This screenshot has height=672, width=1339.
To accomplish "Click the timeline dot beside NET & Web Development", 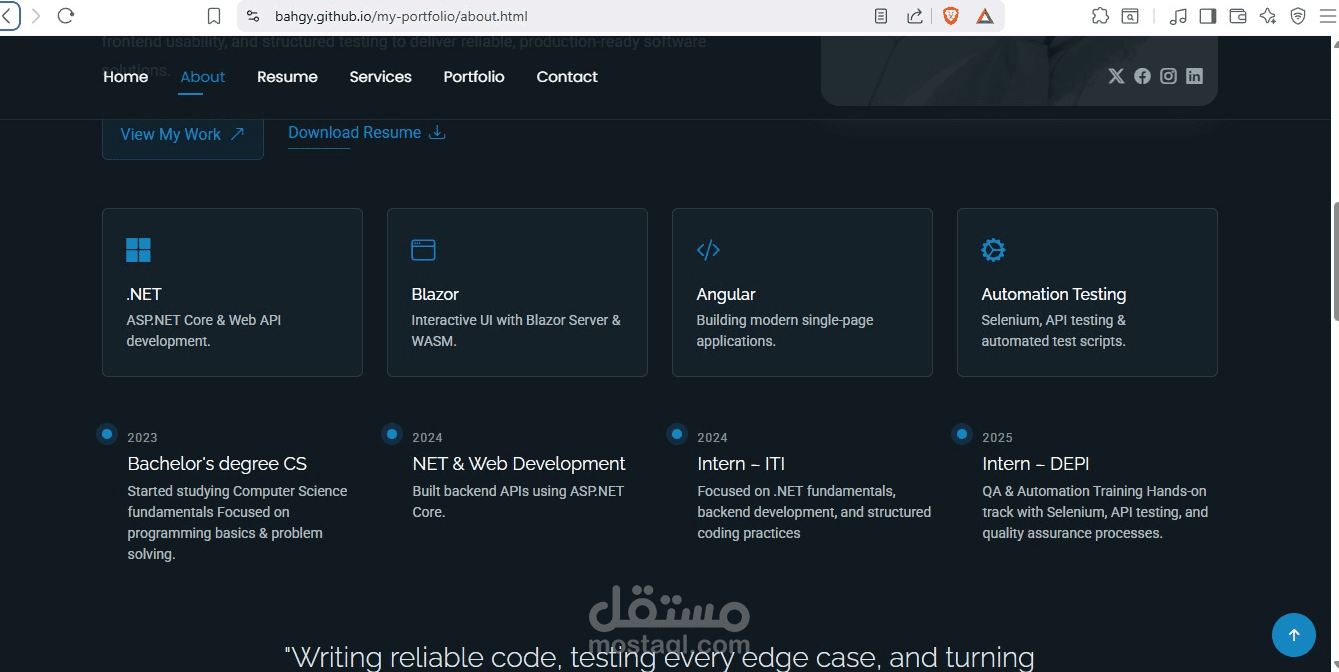I will [392, 434].
